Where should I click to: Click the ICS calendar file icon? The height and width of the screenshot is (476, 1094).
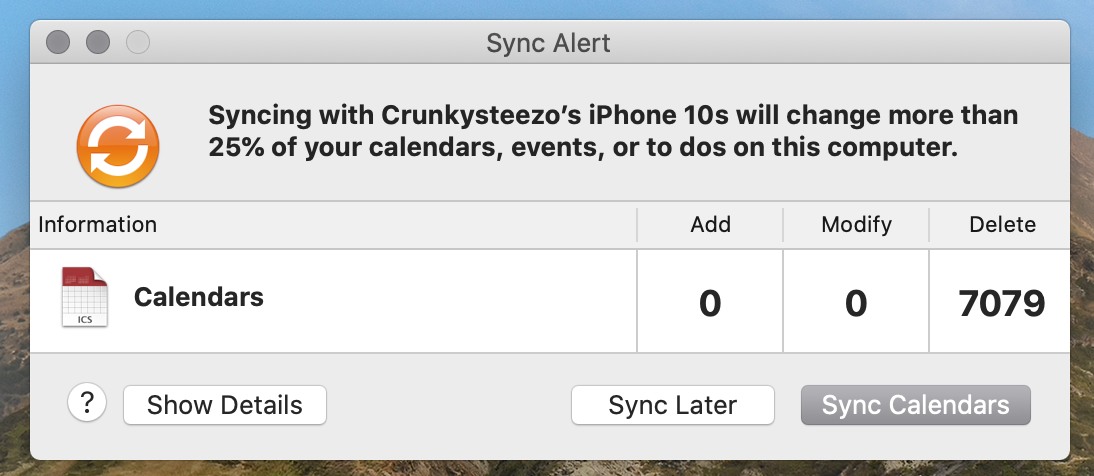tap(84, 298)
